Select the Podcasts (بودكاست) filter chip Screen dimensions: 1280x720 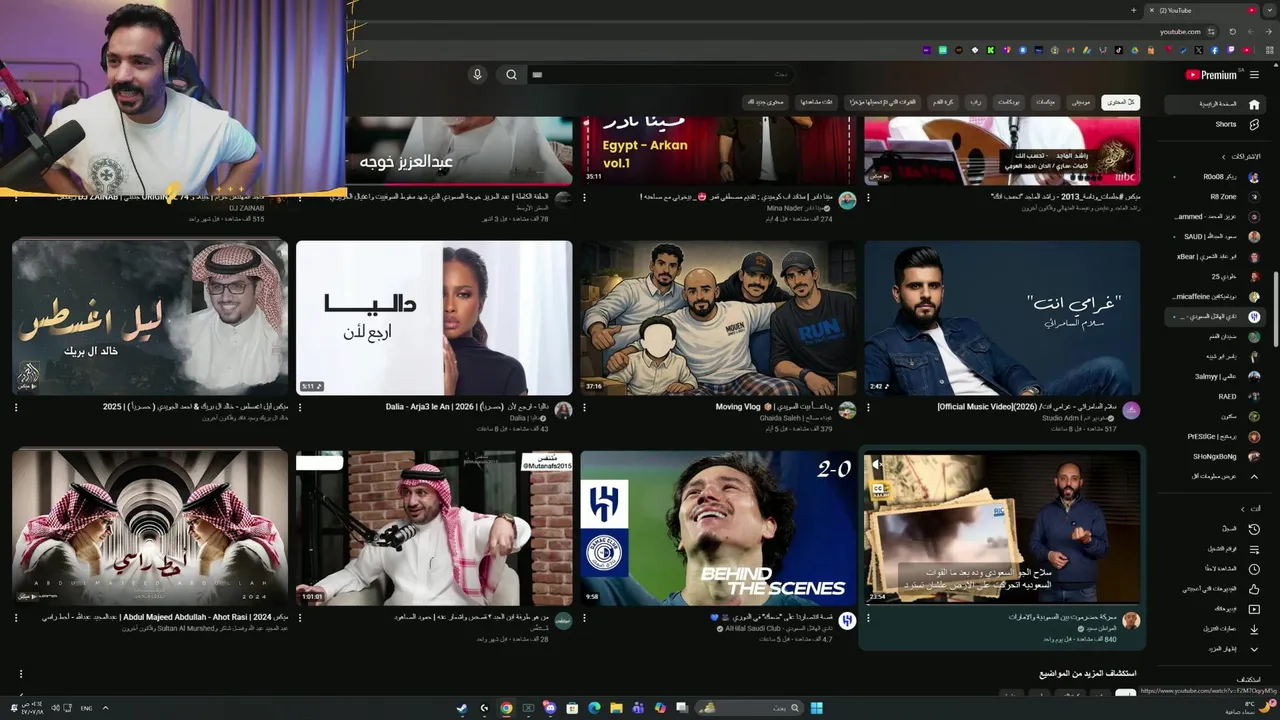(x=1009, y=102)
